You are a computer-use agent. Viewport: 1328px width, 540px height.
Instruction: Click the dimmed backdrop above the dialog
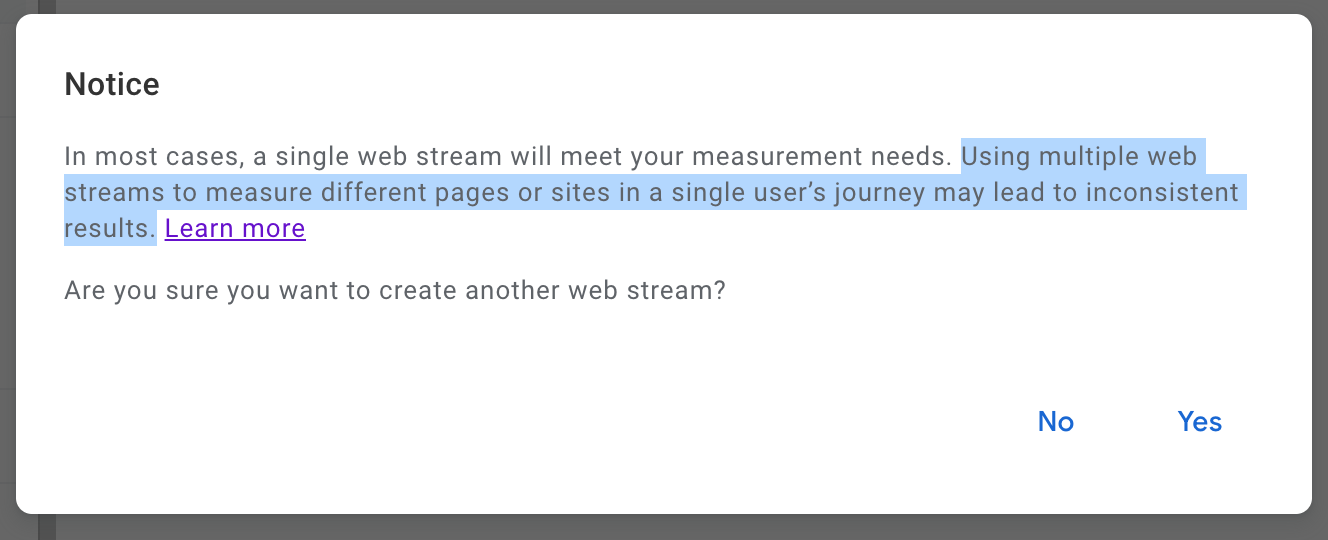point(664,6)
